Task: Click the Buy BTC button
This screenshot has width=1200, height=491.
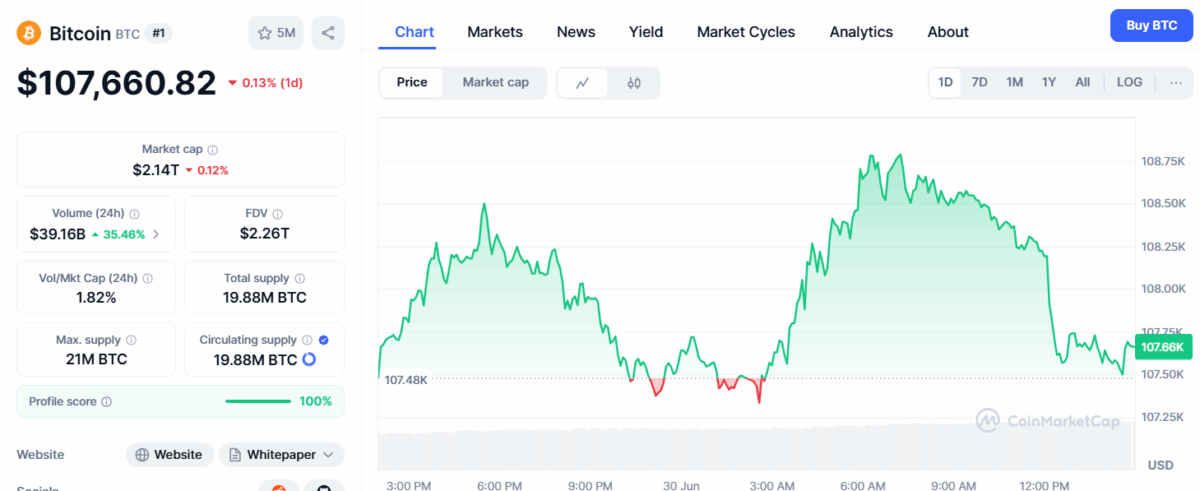Action: (x=1151, y=25)
